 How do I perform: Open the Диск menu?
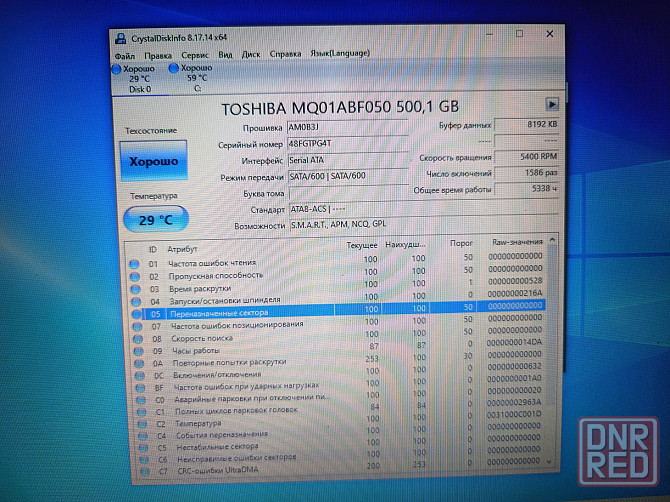tap(251, 54)
